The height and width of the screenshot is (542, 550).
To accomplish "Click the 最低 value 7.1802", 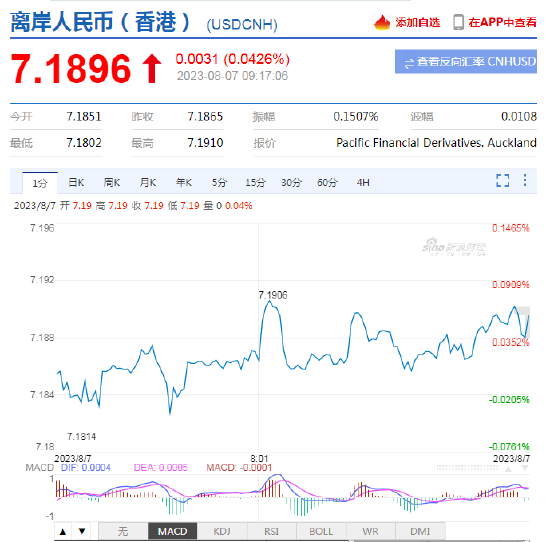I will point(84,143).
